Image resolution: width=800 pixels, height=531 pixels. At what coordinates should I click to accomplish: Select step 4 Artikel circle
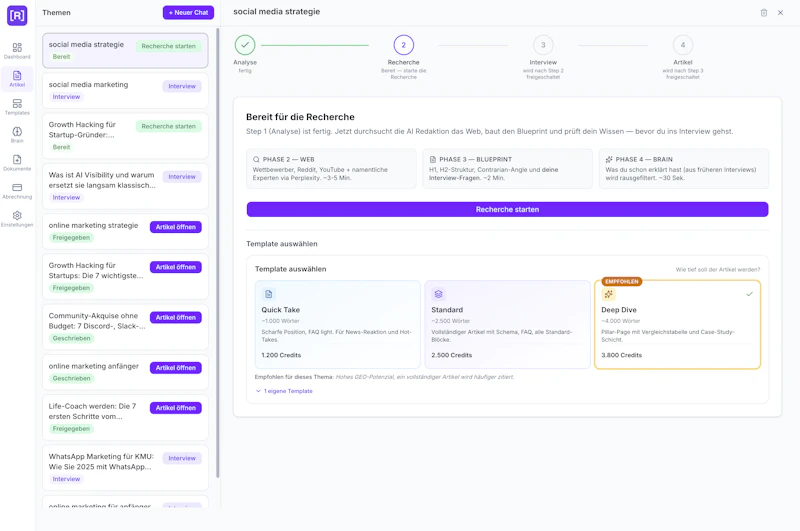683,45
